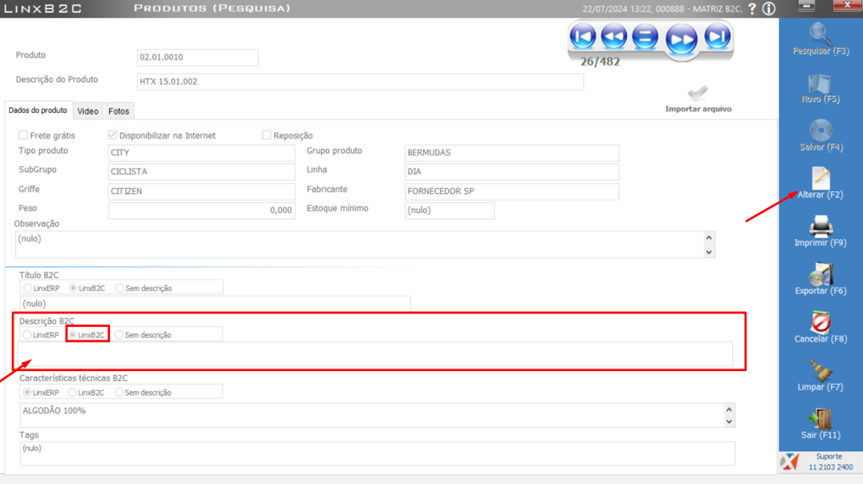Go to first record navigation button
The height and width of the screenshot is (484, 863).
pos(582,37)
